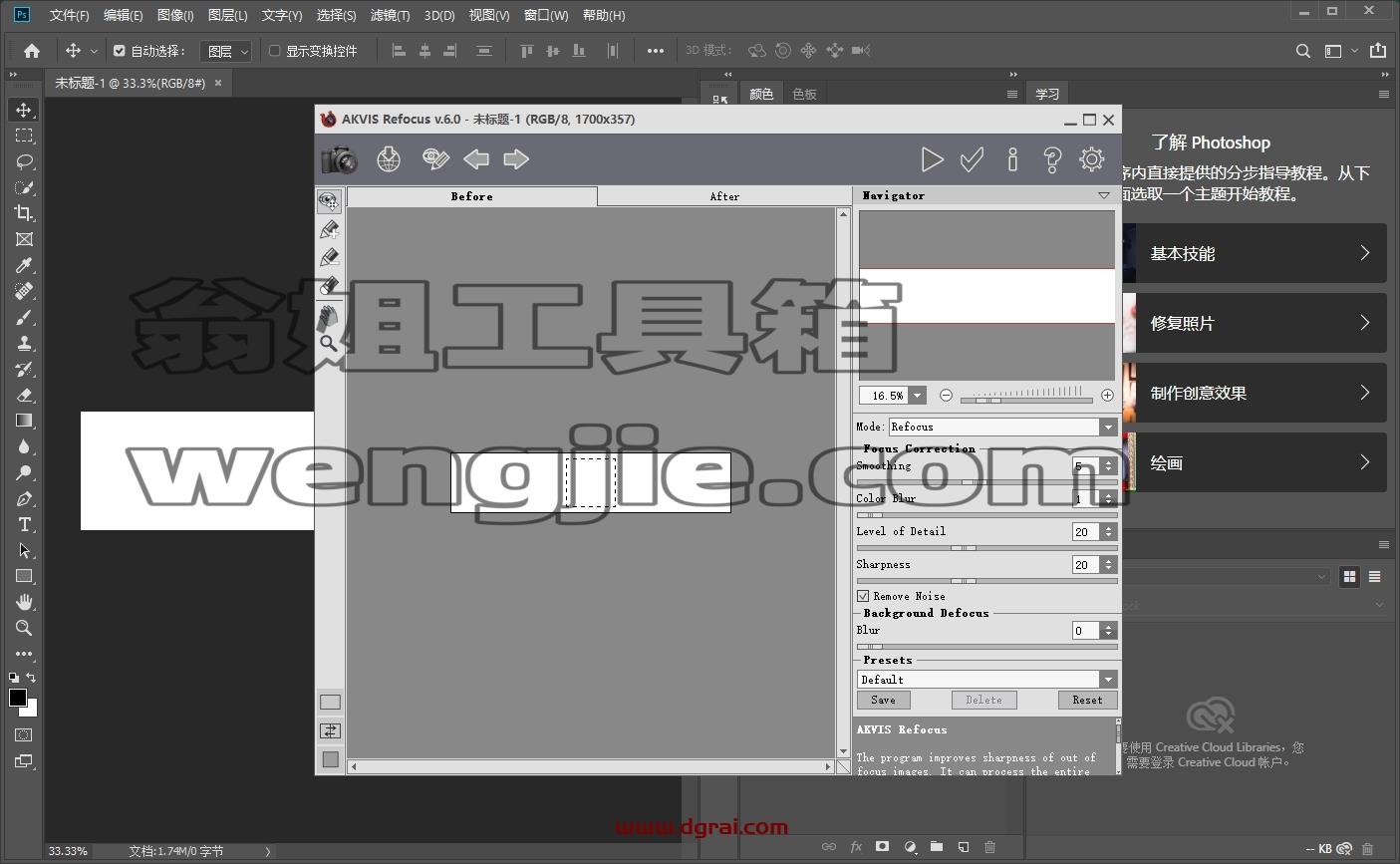Open Presets Default dropdown

(1107, 680)
